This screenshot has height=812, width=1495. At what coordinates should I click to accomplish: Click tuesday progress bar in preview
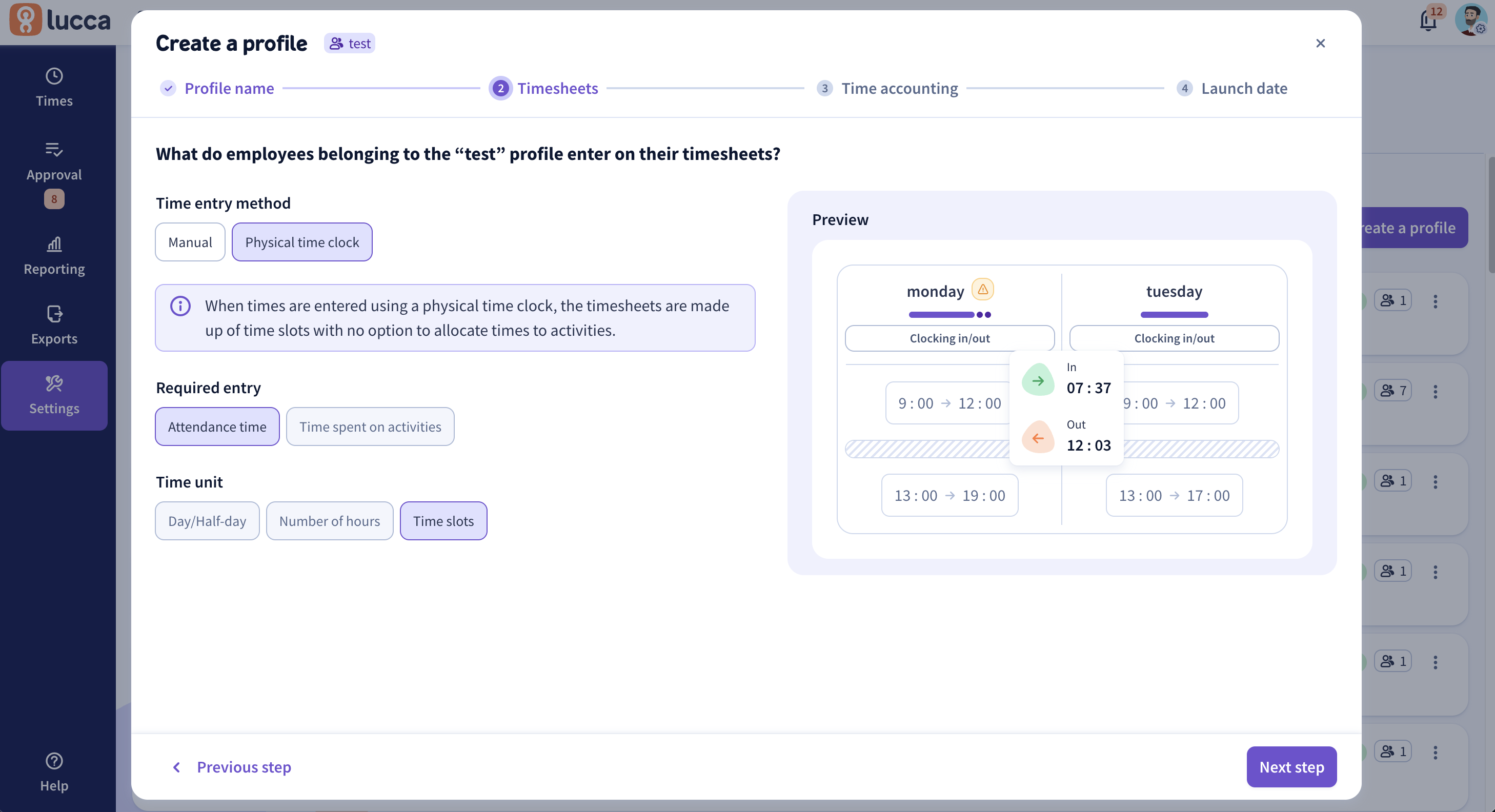(1174, 315)
